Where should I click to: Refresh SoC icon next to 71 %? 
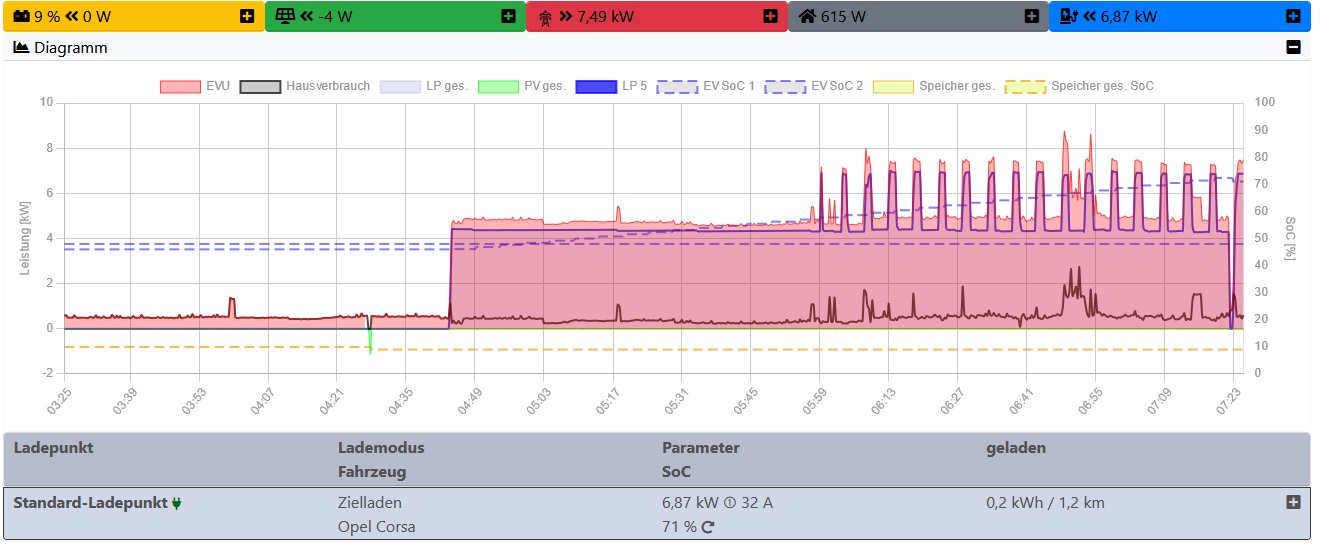pos(708,527)
